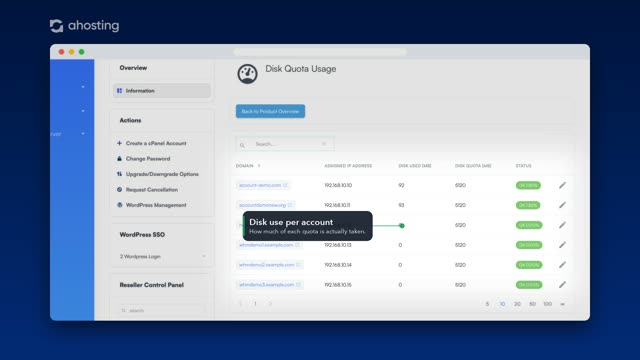
Task: Click the disk used value 93
Action: (401, 205)
